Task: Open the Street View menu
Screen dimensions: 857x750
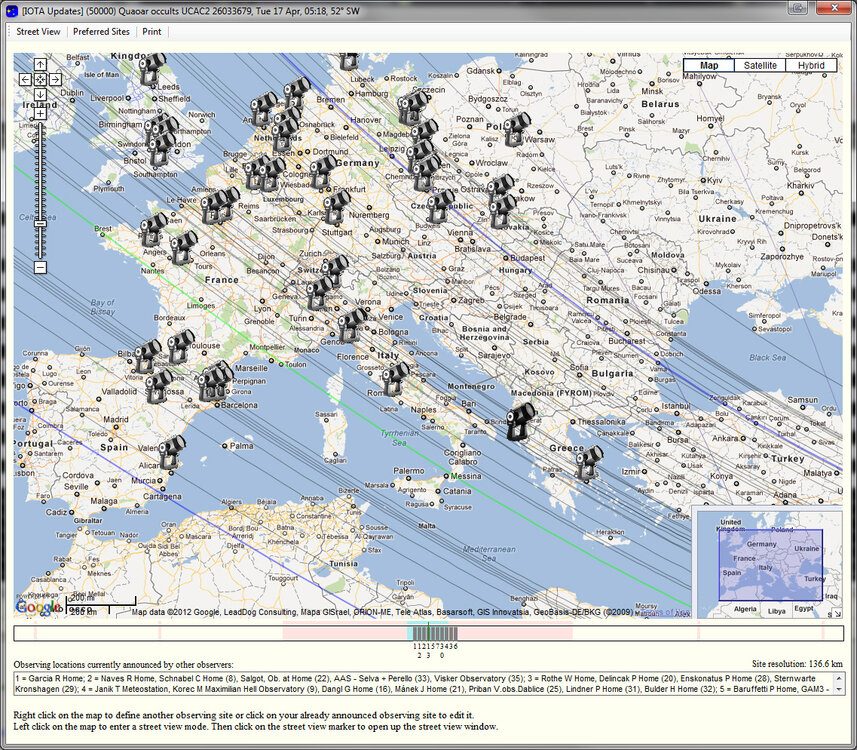Action: [38, 31]
